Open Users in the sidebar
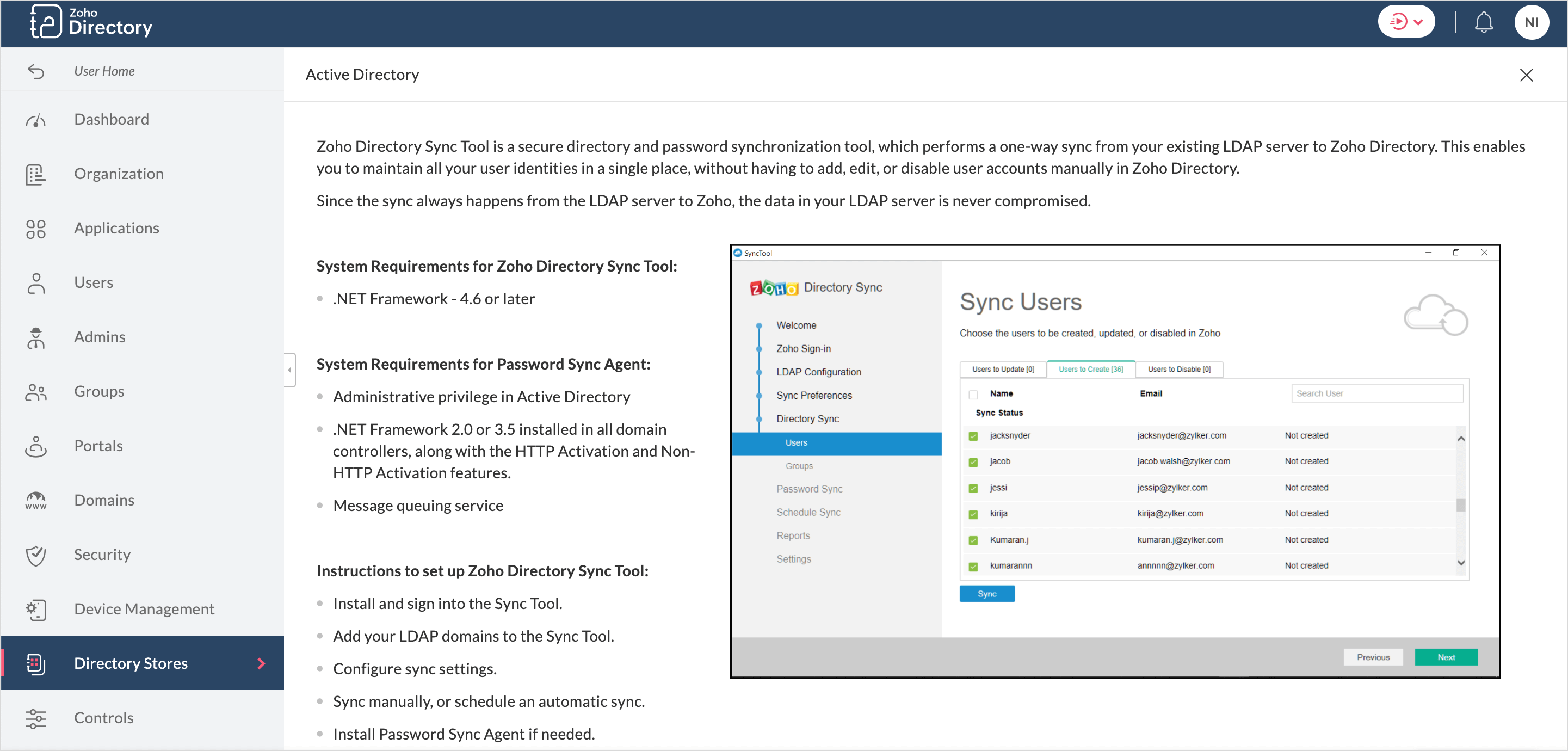1568x751 pixels. pos(93,282)
